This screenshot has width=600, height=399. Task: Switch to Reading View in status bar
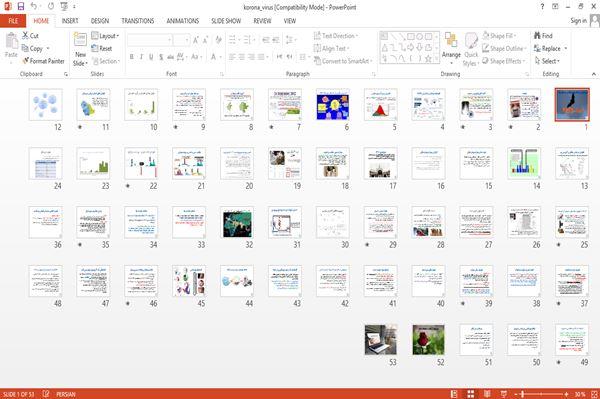pos(487,394)
